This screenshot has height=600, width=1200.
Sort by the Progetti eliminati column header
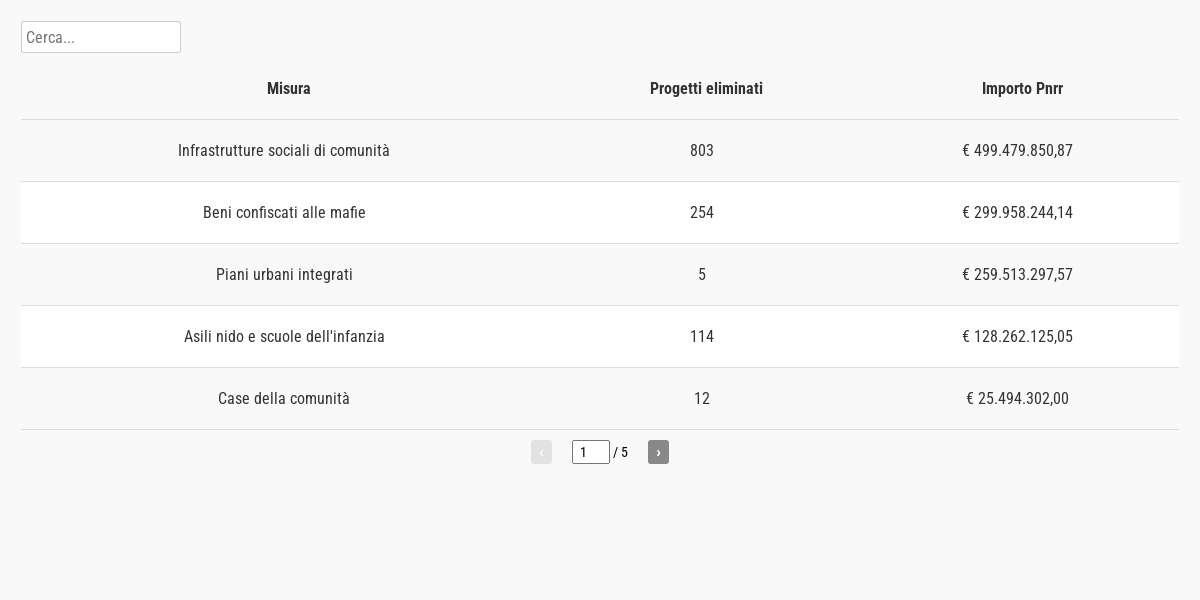click(706, 89)
